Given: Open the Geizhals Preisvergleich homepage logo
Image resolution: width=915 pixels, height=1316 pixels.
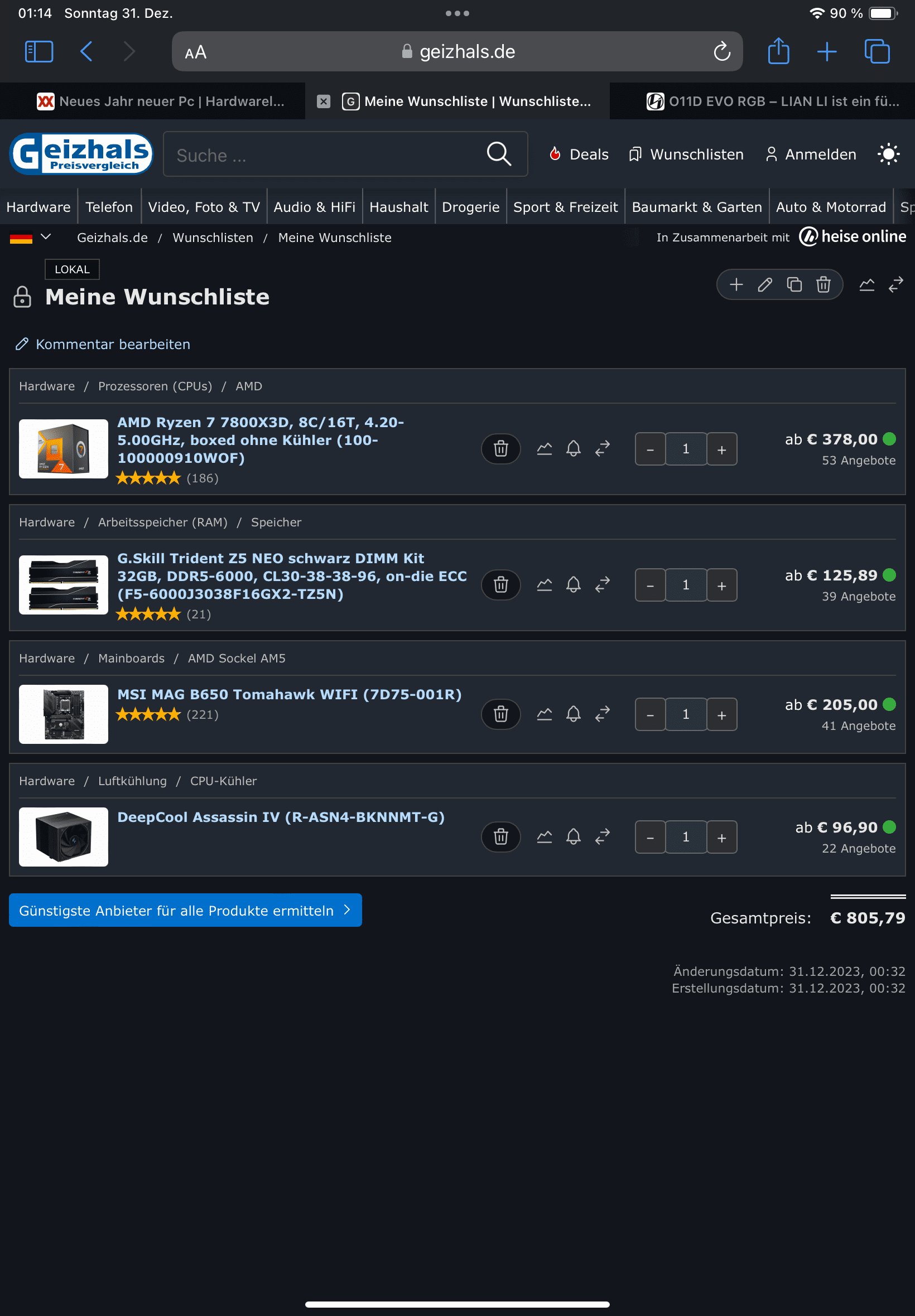Looking at the screenshot, I should click(x=81, y=153).
